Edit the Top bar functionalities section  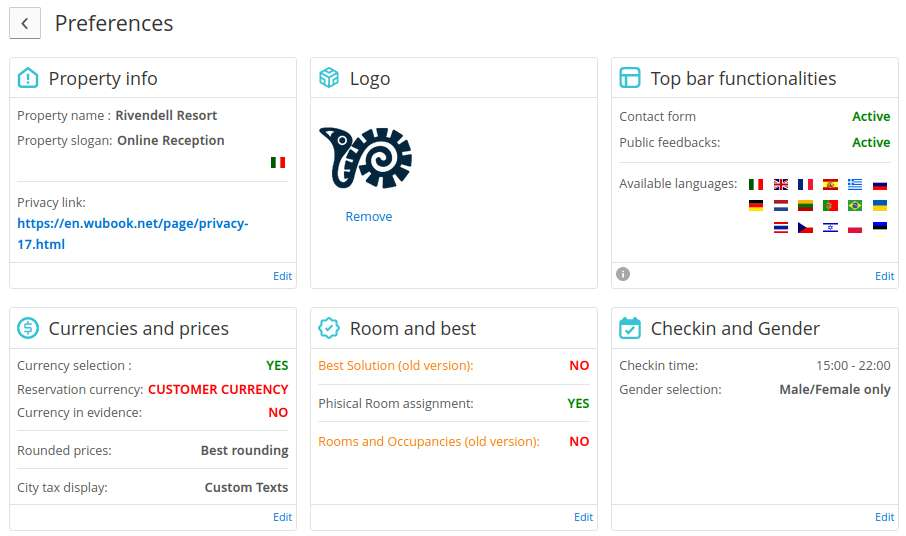point(885,276)
